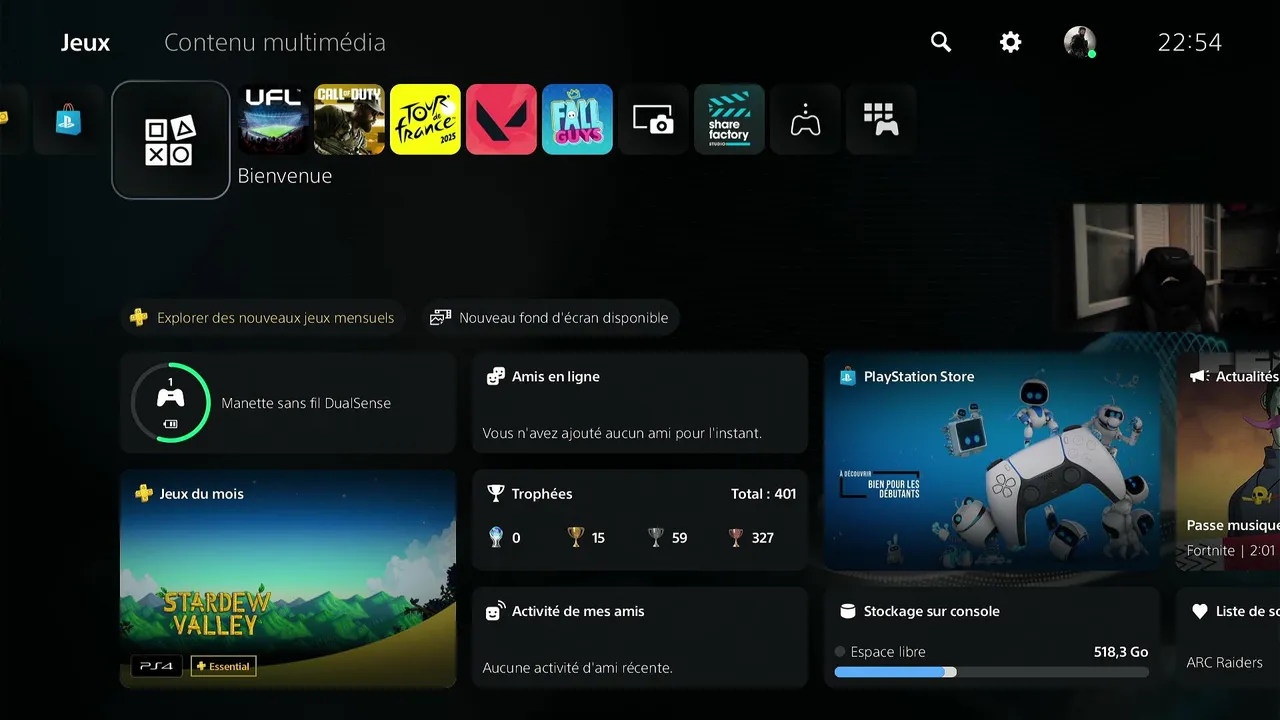Screen dimensions: 1280x720
Task: Launch the Fall Guys tile
Action: [x=577, y=120]
